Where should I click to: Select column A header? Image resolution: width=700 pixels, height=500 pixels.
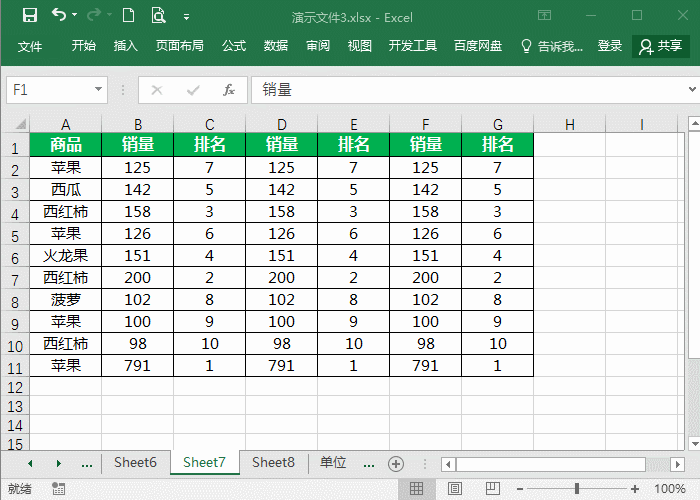[66, 124]
